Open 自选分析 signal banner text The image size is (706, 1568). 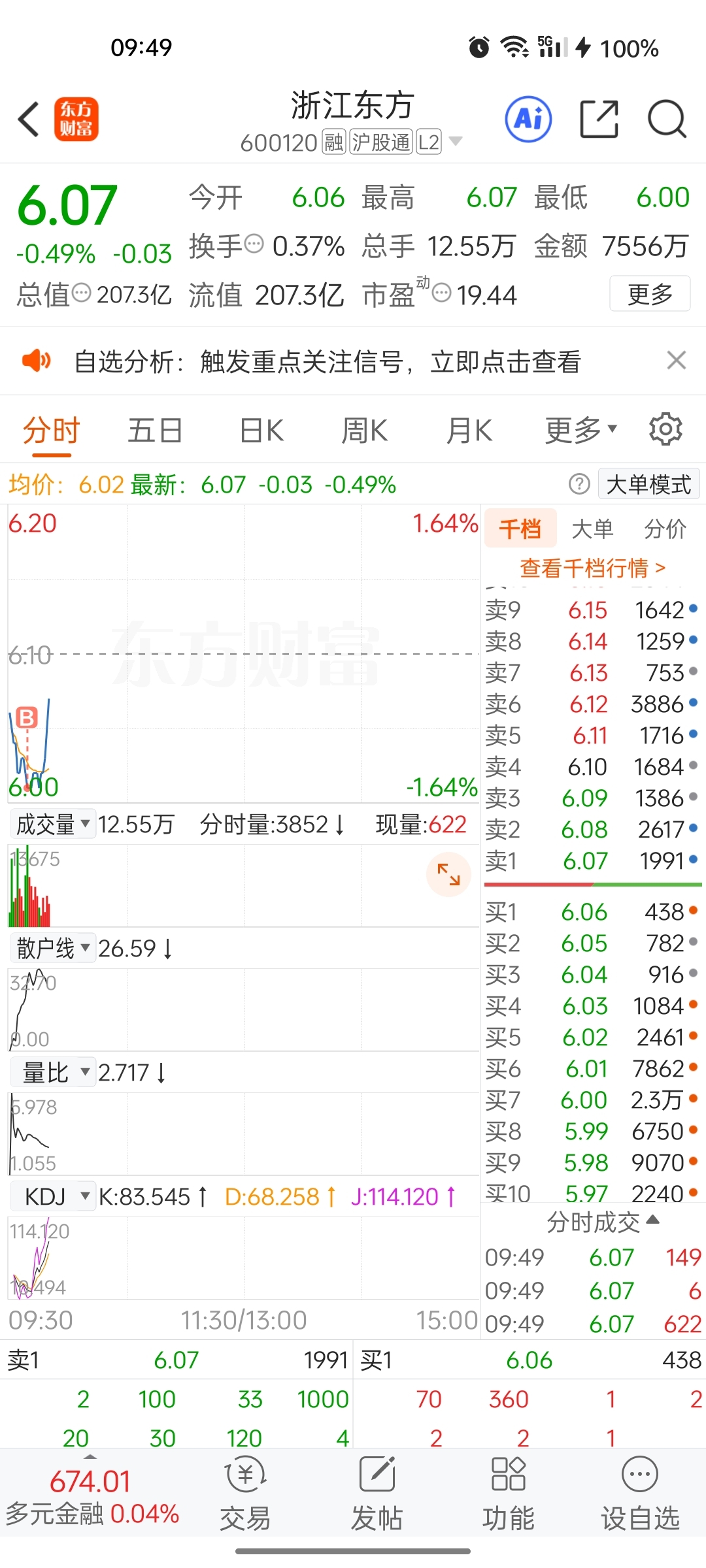(x=328, y=361)
